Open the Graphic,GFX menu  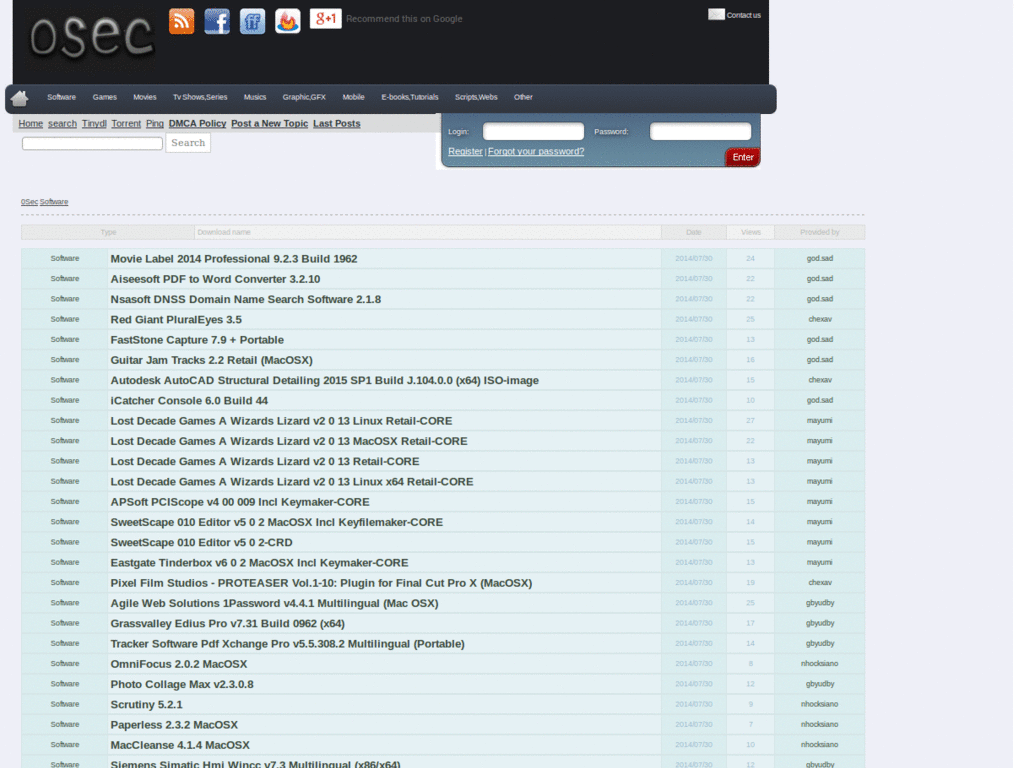click(304, 97)
